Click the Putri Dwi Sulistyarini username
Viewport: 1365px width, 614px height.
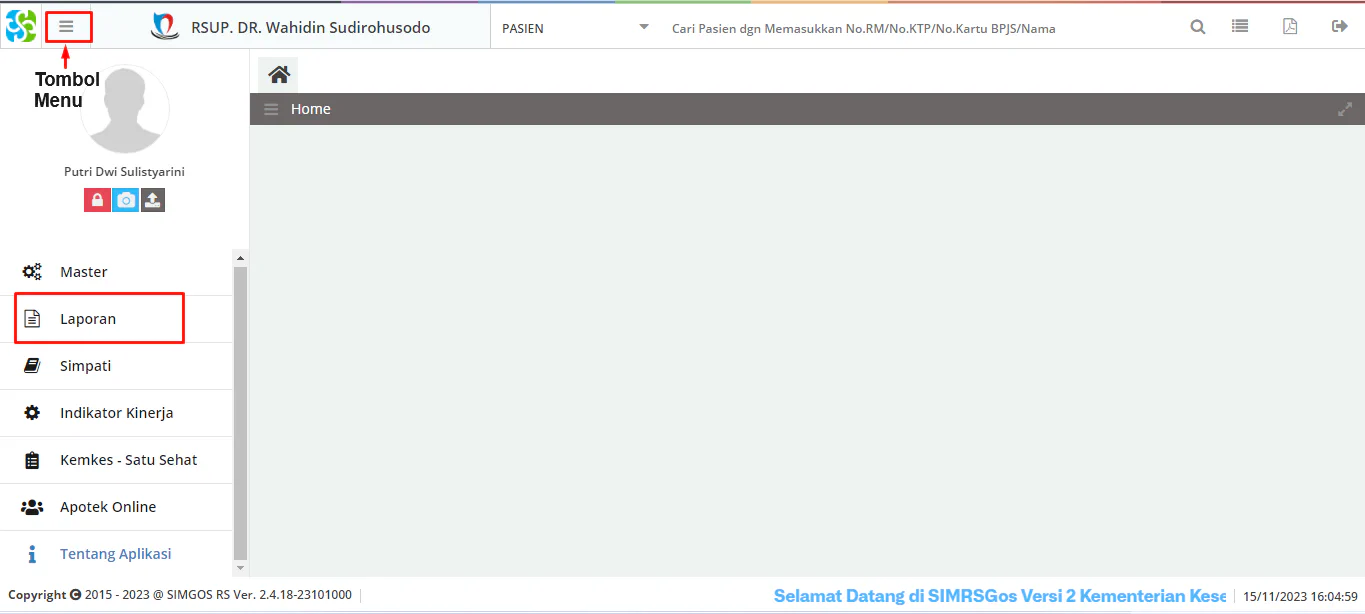click(124, 172)
